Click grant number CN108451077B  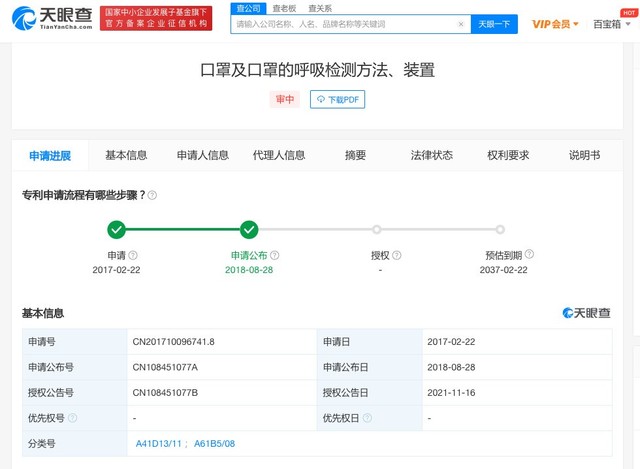click(165, 393)
